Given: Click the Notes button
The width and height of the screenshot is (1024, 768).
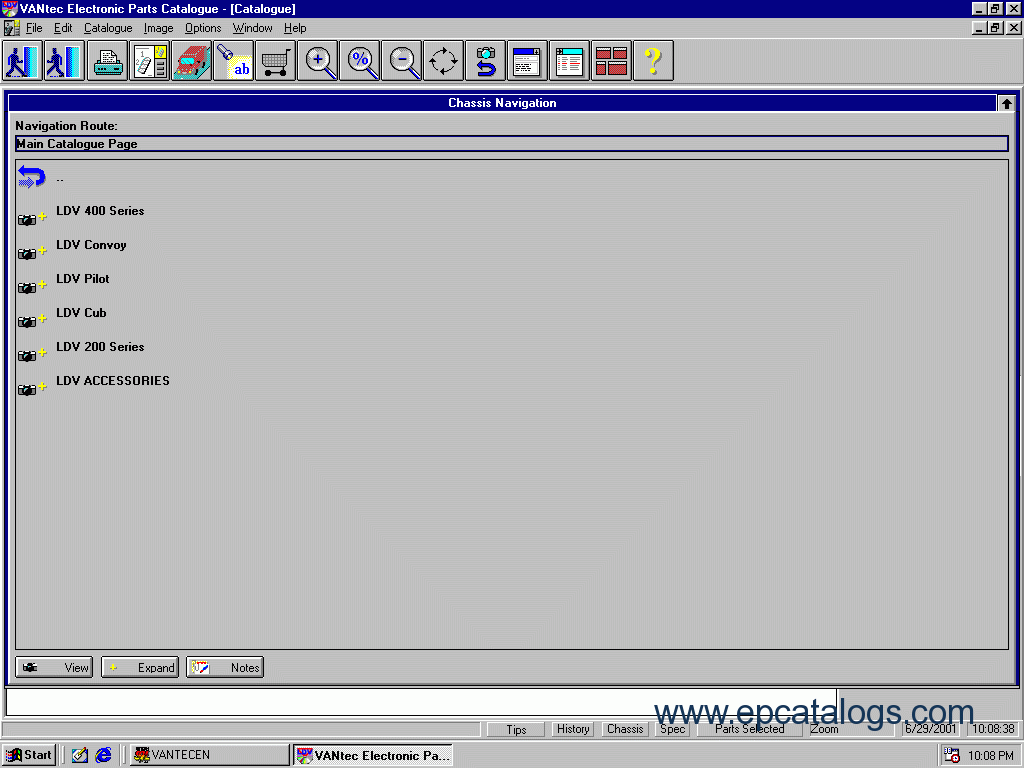Looking at the screenshot, I should click(225, 667).
